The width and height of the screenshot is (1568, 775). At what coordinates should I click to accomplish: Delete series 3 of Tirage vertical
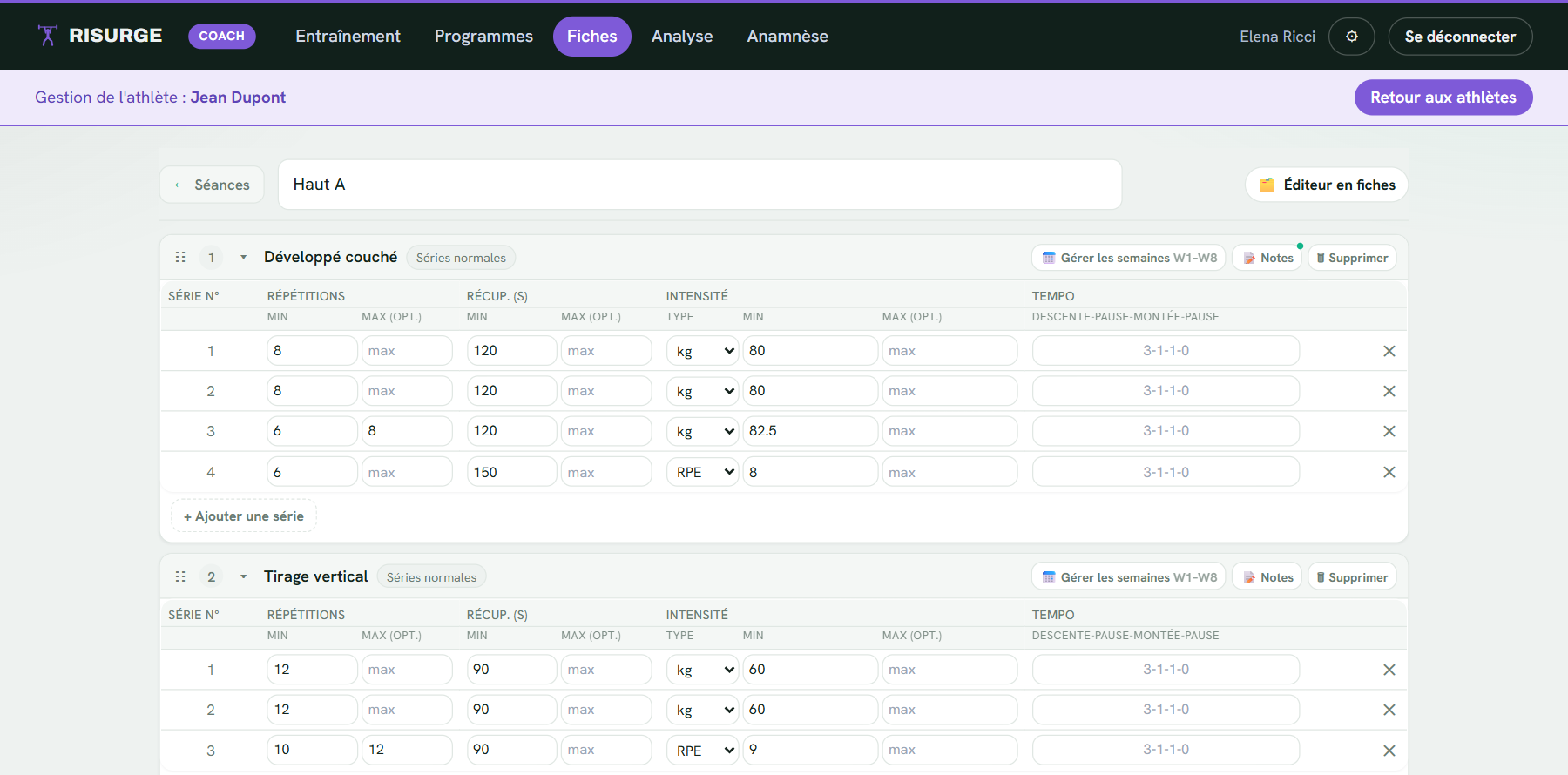point(1389,751)
